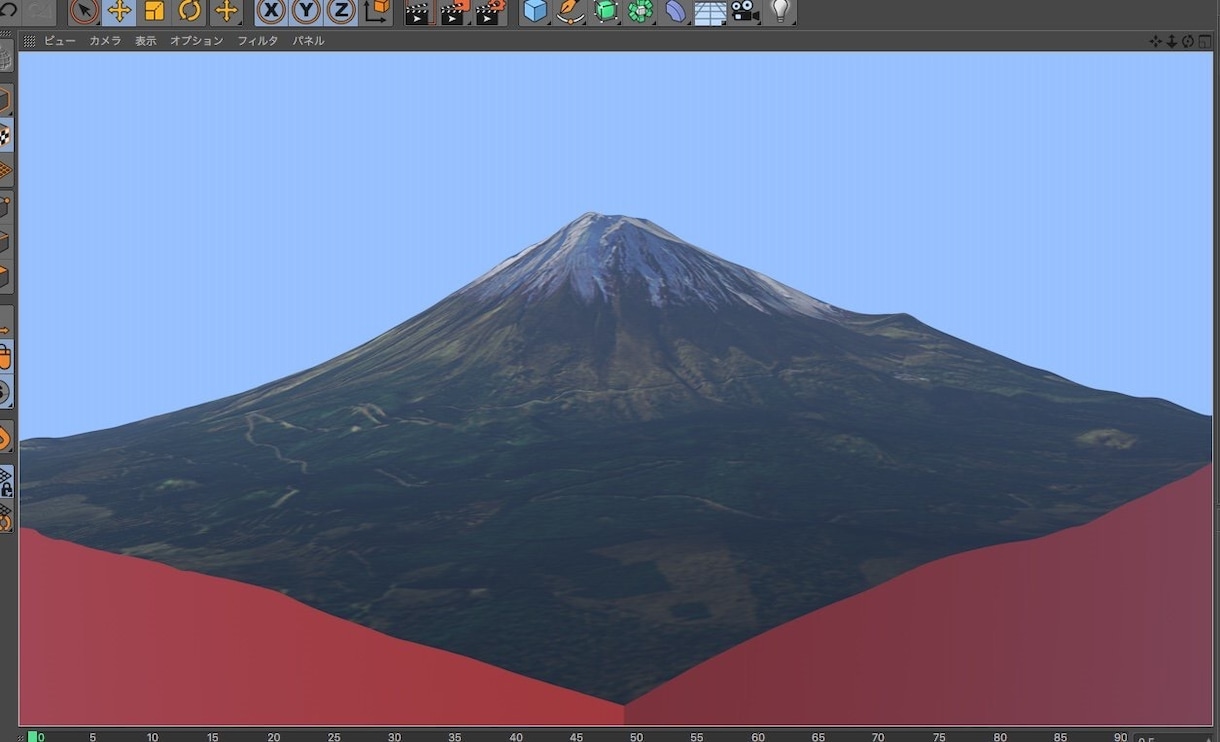Open the recent tools cross icon

click(226, 11)
